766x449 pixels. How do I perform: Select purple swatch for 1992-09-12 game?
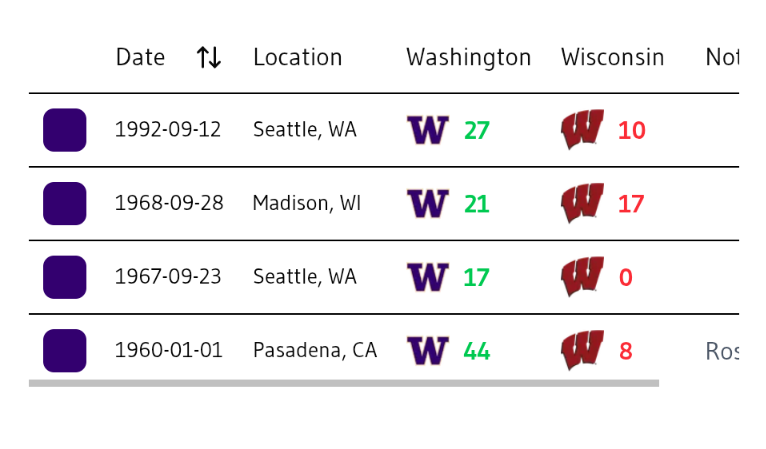pyautogui.click(x=64, y=130)
